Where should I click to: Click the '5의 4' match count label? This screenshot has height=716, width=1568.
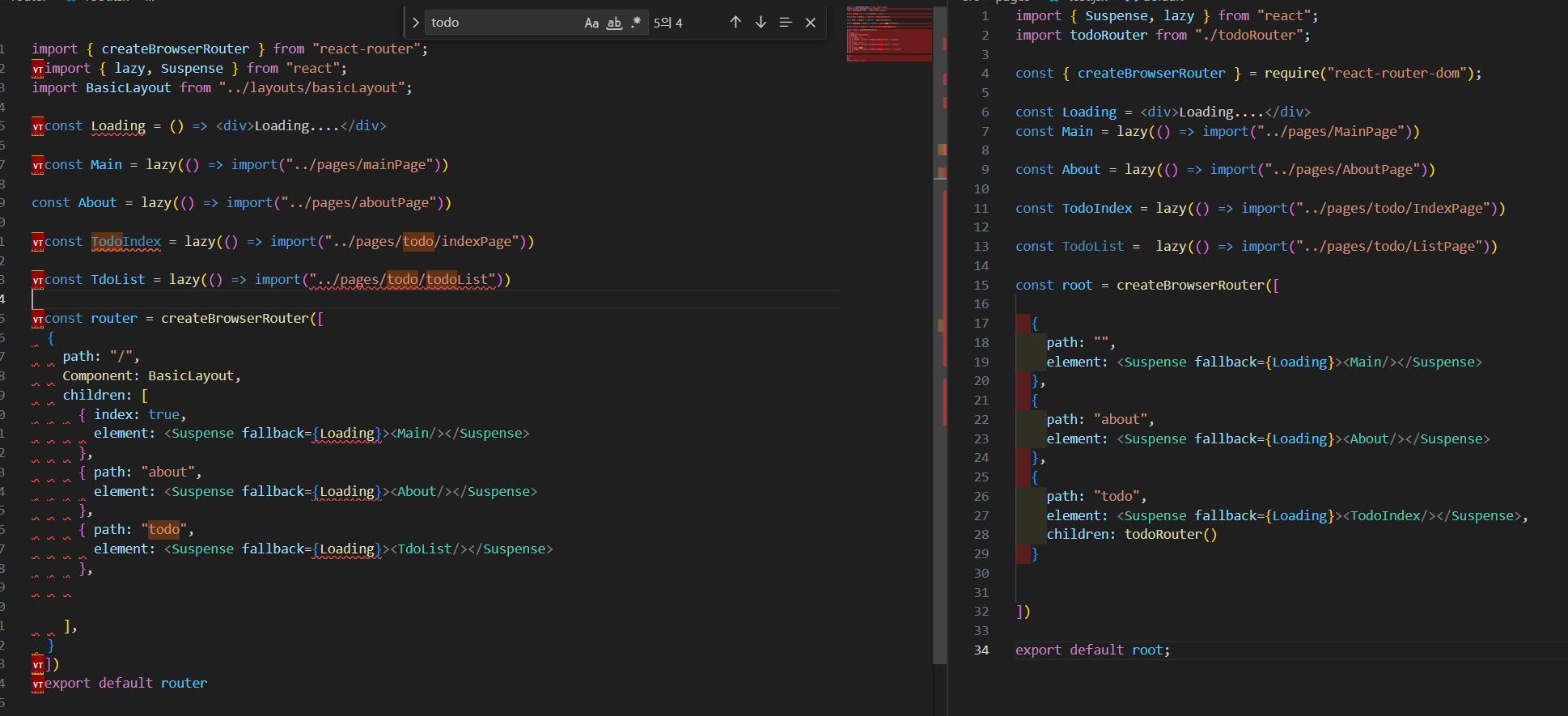667,23
